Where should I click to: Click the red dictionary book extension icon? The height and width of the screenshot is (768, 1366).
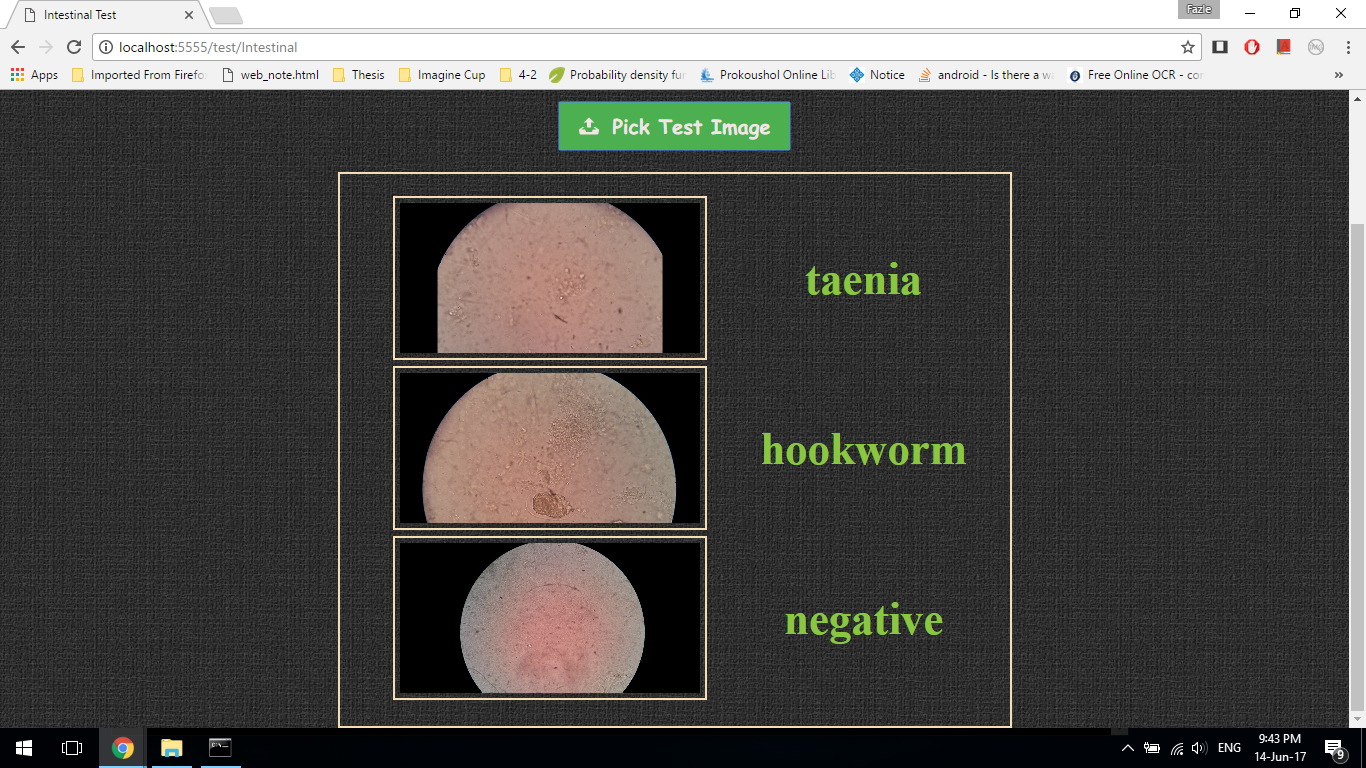1284,47
